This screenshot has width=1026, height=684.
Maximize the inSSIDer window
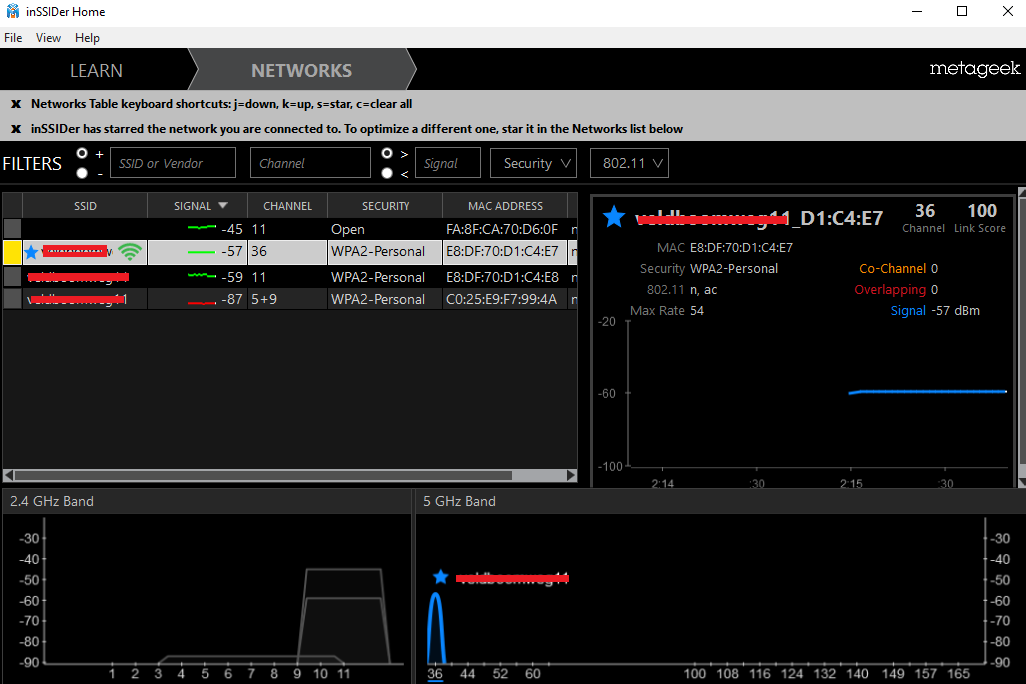point(962,11)
